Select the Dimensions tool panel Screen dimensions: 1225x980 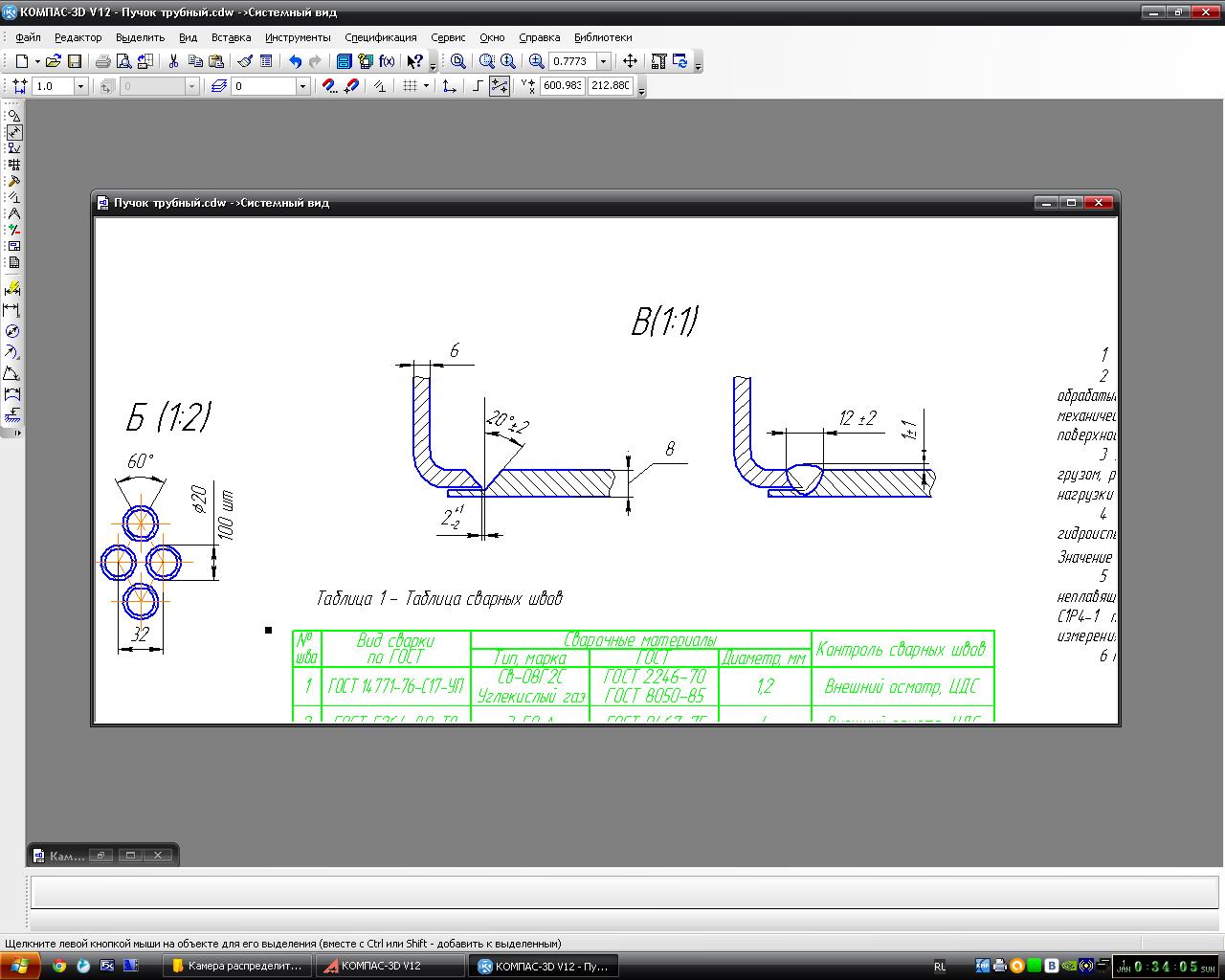click(x=13, y=132)
